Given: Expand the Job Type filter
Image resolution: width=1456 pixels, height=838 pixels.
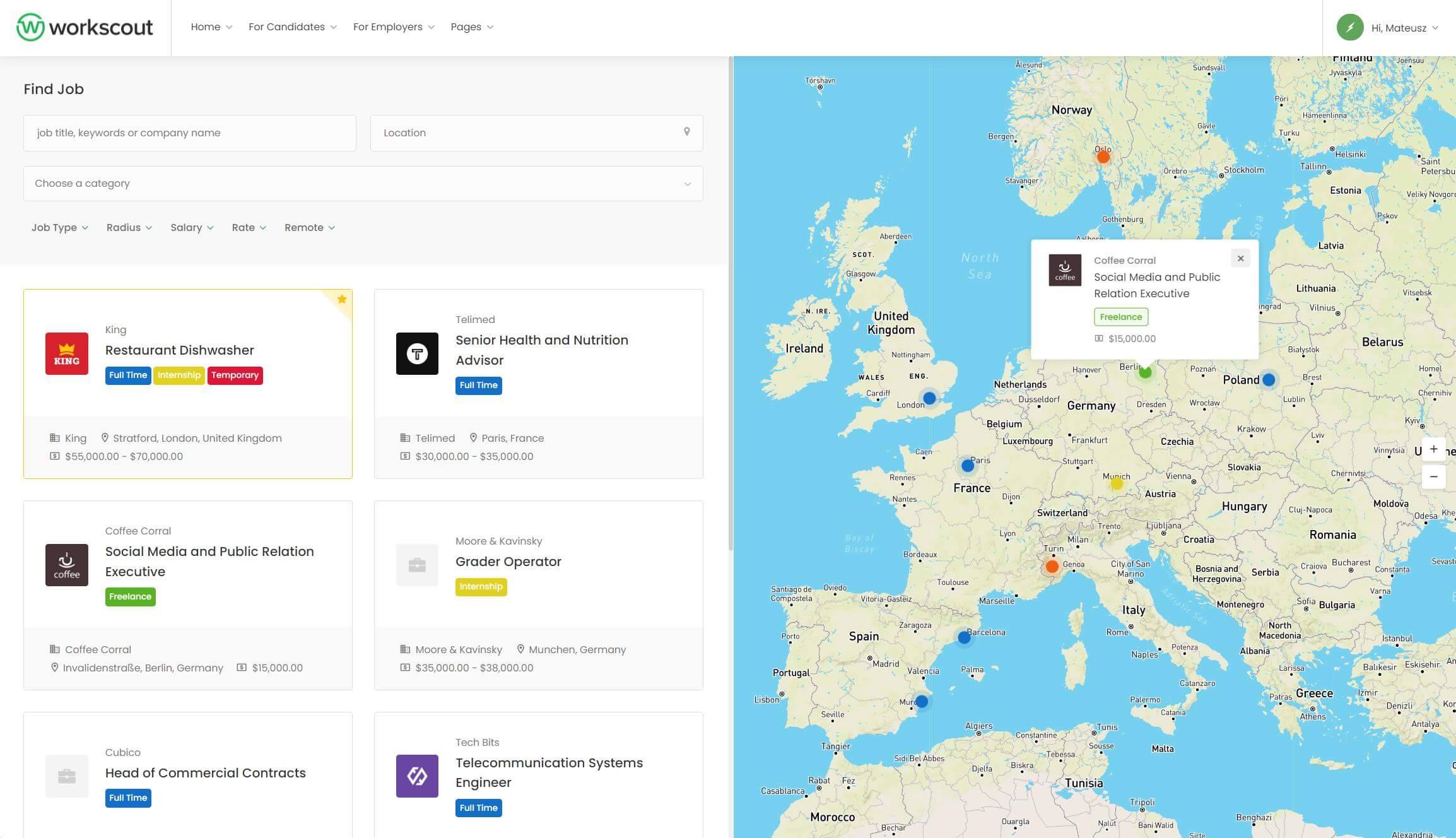Looking at the screenshot, I should [59, 227].
